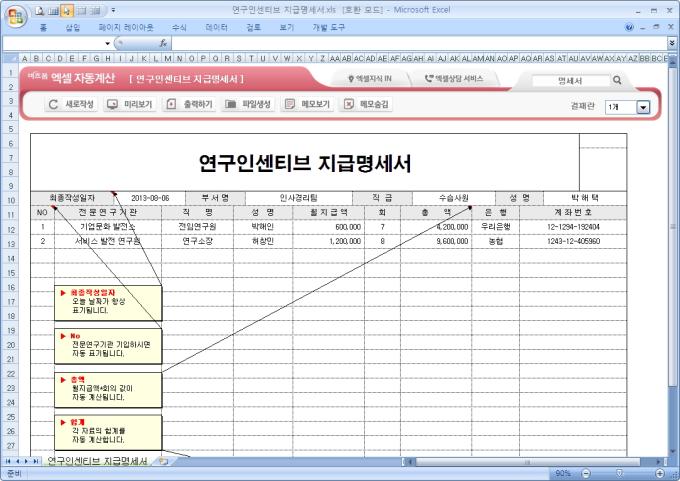Select the 4,200,000 total cell
The width and height of the screenshot is (680, 481).
click(x=436, y=227)
